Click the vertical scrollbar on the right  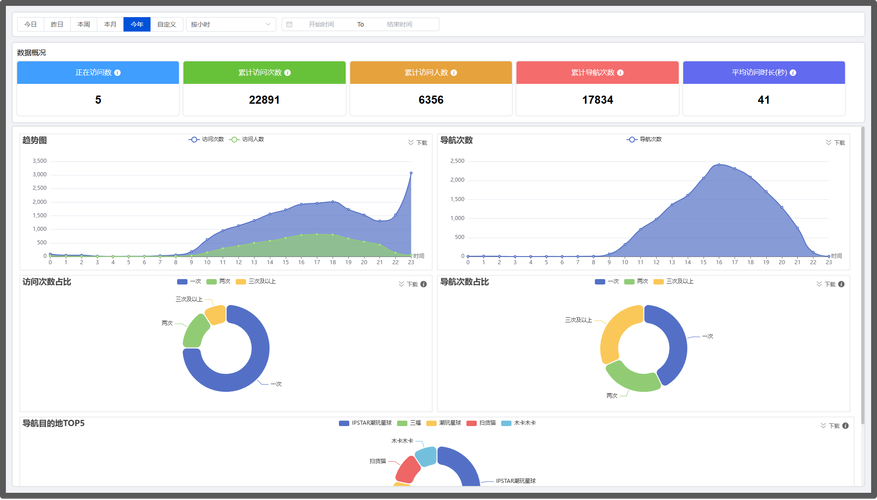point(863,270)
